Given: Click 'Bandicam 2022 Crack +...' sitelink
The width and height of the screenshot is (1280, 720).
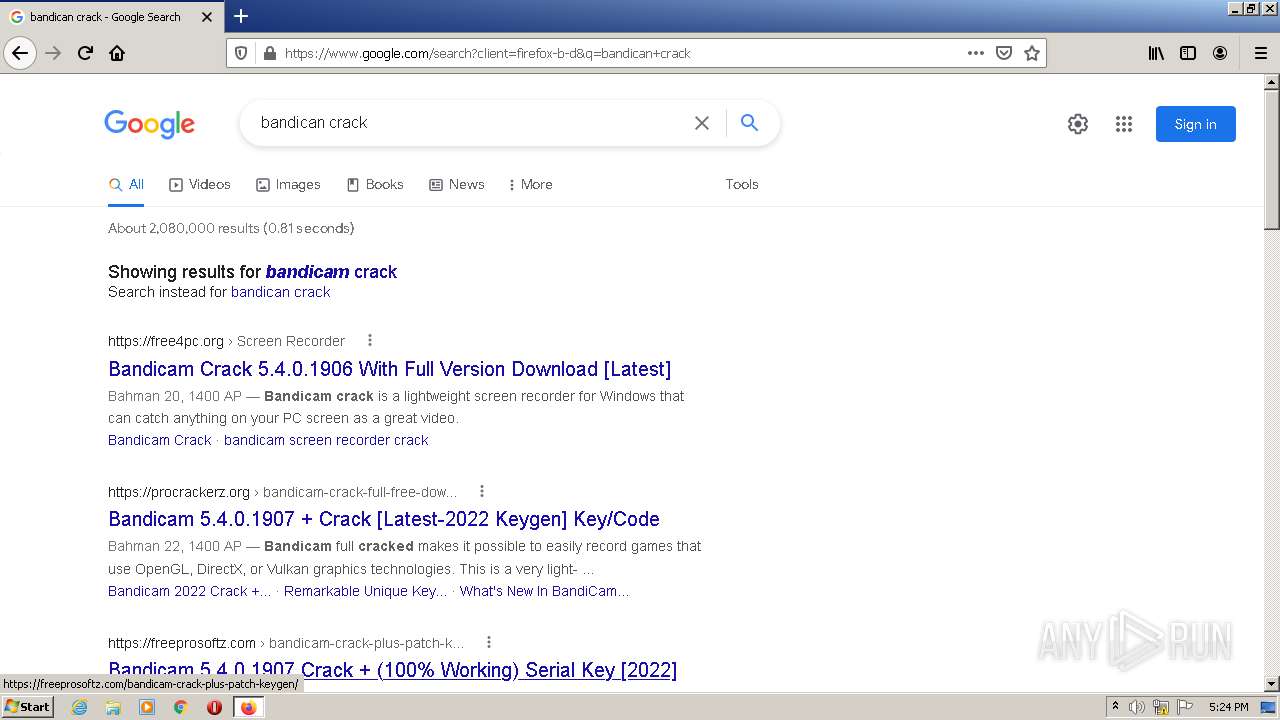Looking at the screenshot, I should point(190,591).
